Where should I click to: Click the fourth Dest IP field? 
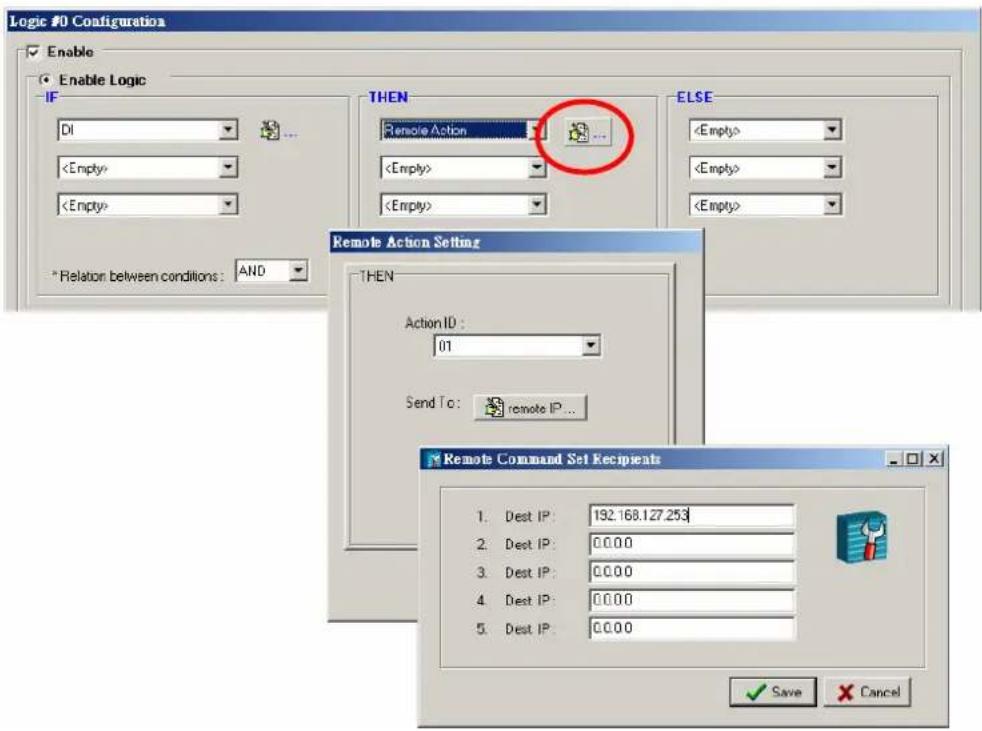coord(692,600)
